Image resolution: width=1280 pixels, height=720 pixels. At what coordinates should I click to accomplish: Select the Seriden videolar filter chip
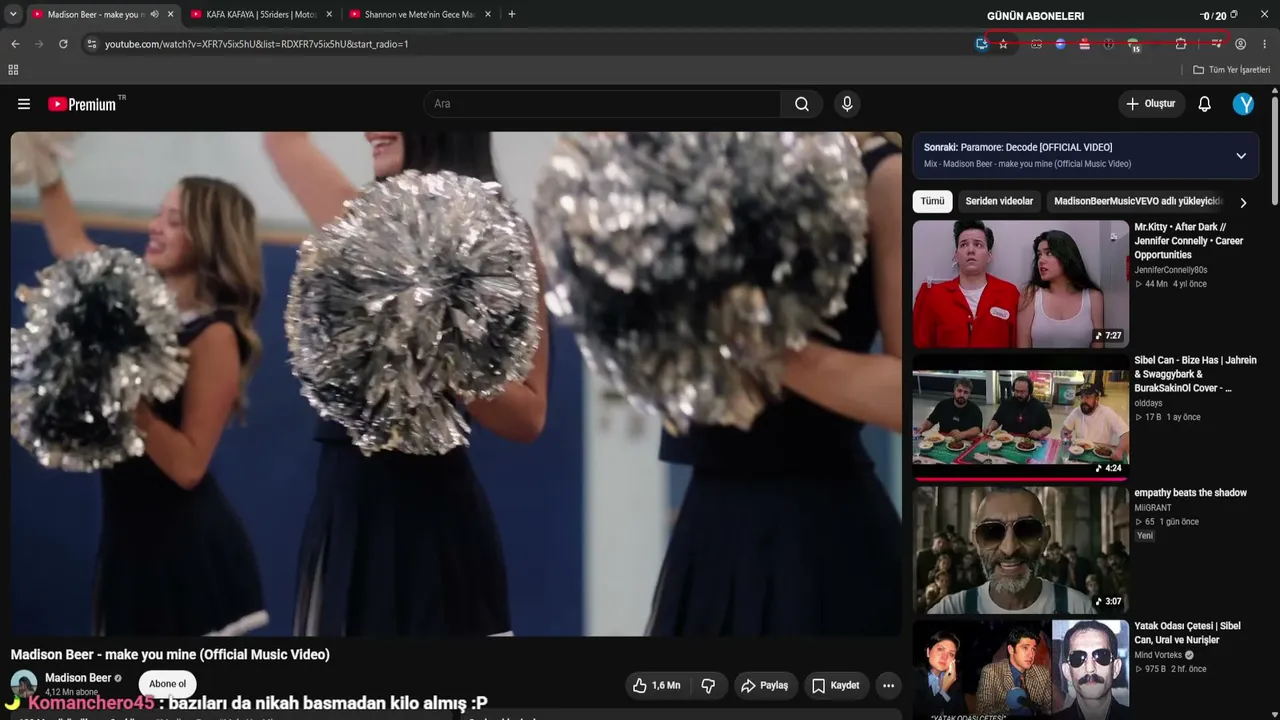[x=999, y=201]
